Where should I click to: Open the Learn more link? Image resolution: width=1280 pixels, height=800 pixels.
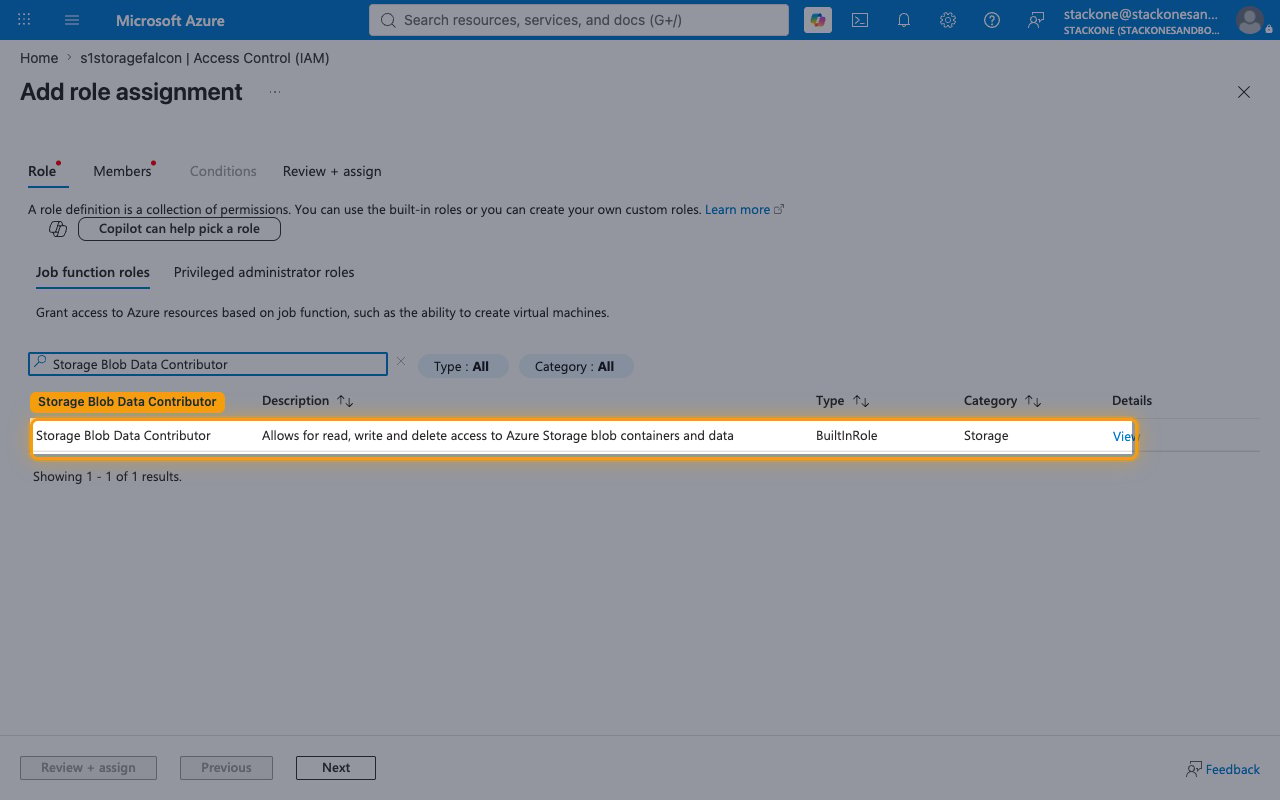point(744,210)
